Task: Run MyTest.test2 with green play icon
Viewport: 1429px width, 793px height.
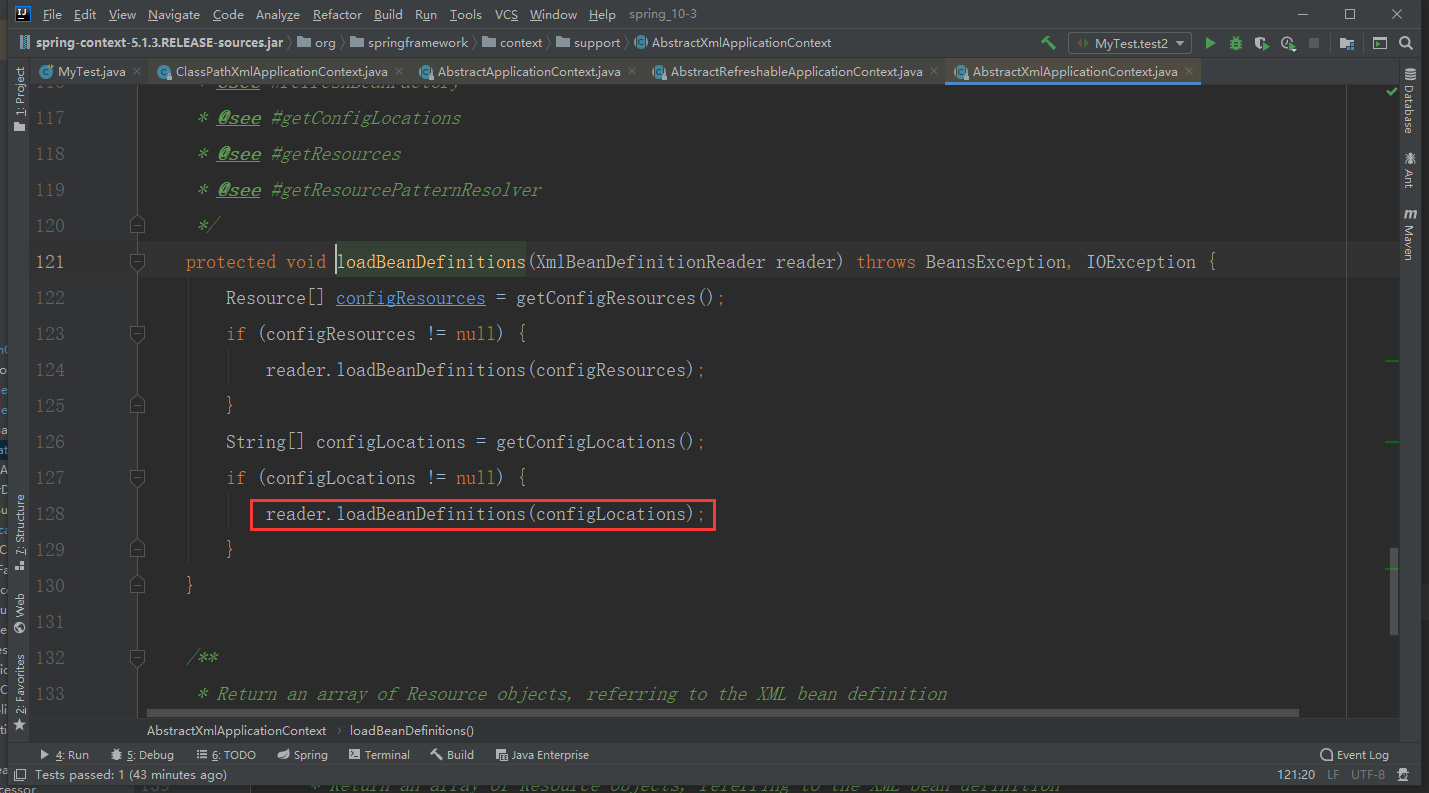Action: point(1210,43)
